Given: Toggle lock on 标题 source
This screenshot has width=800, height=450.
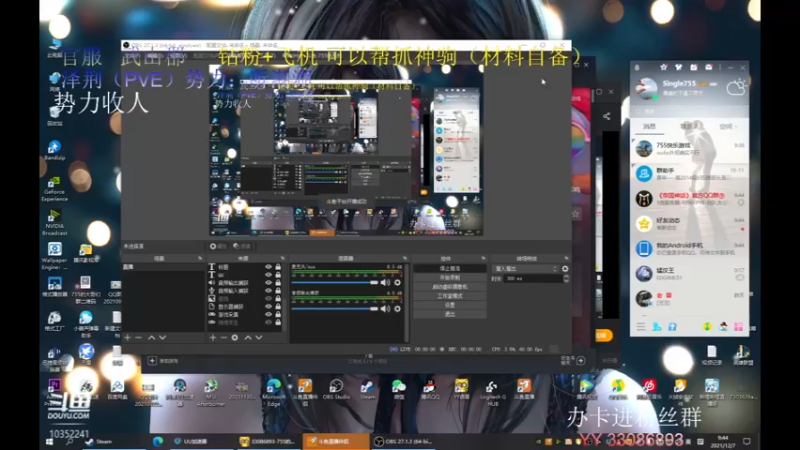Looking at the screenshot, I should pyautogui.click(x=278, y=267).
